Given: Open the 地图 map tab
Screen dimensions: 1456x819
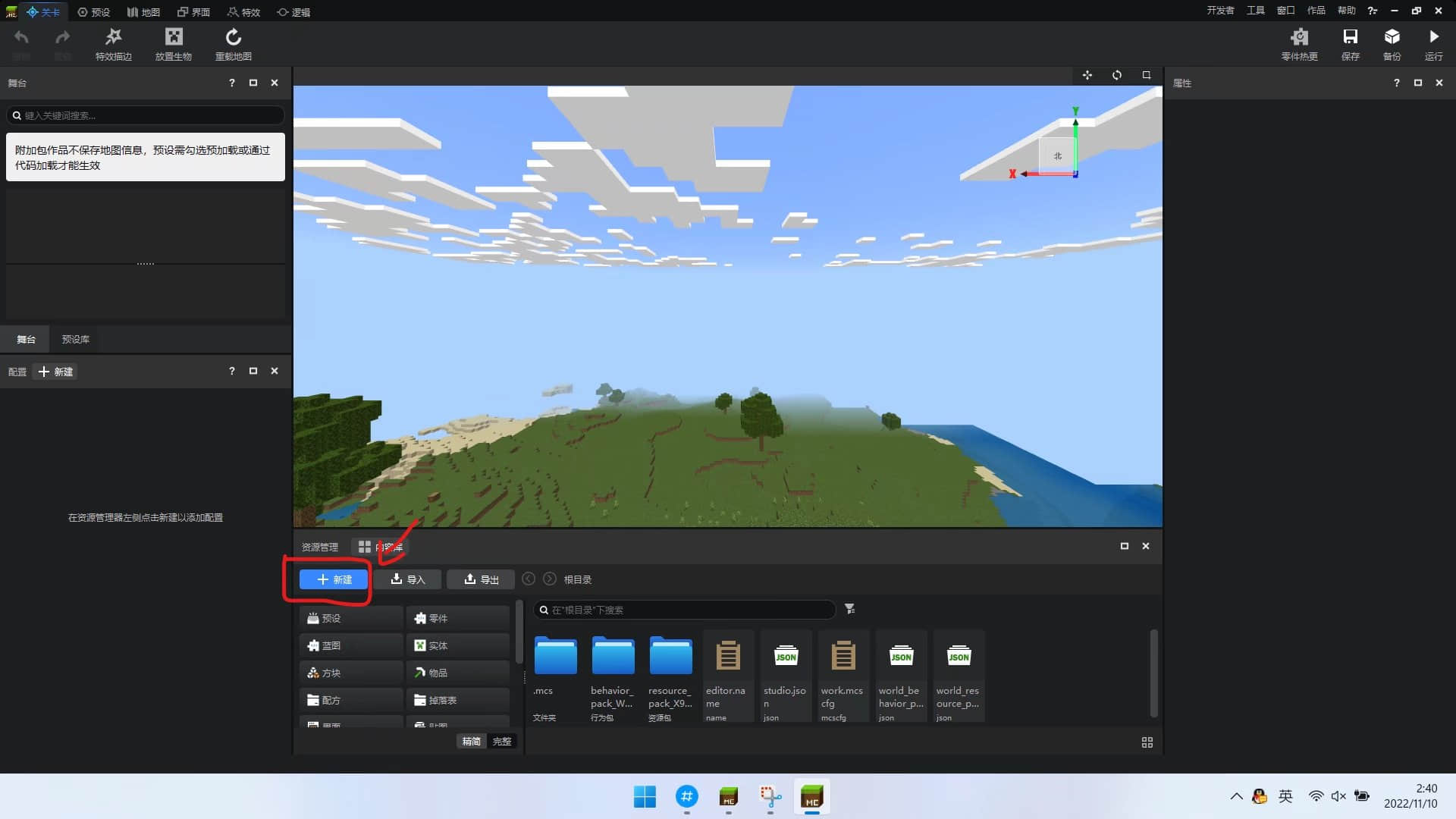Looking at the screenshot, I should [x=143, y=11].
